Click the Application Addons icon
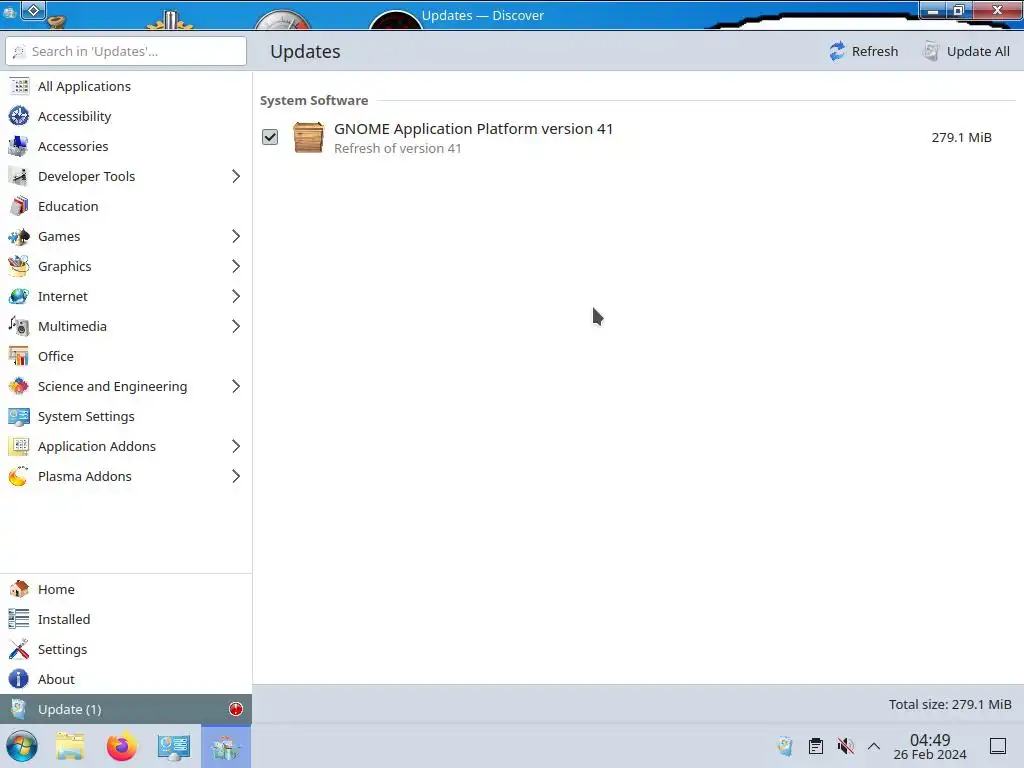Viewport: 1024px width, 768px height. click(19, 447)
